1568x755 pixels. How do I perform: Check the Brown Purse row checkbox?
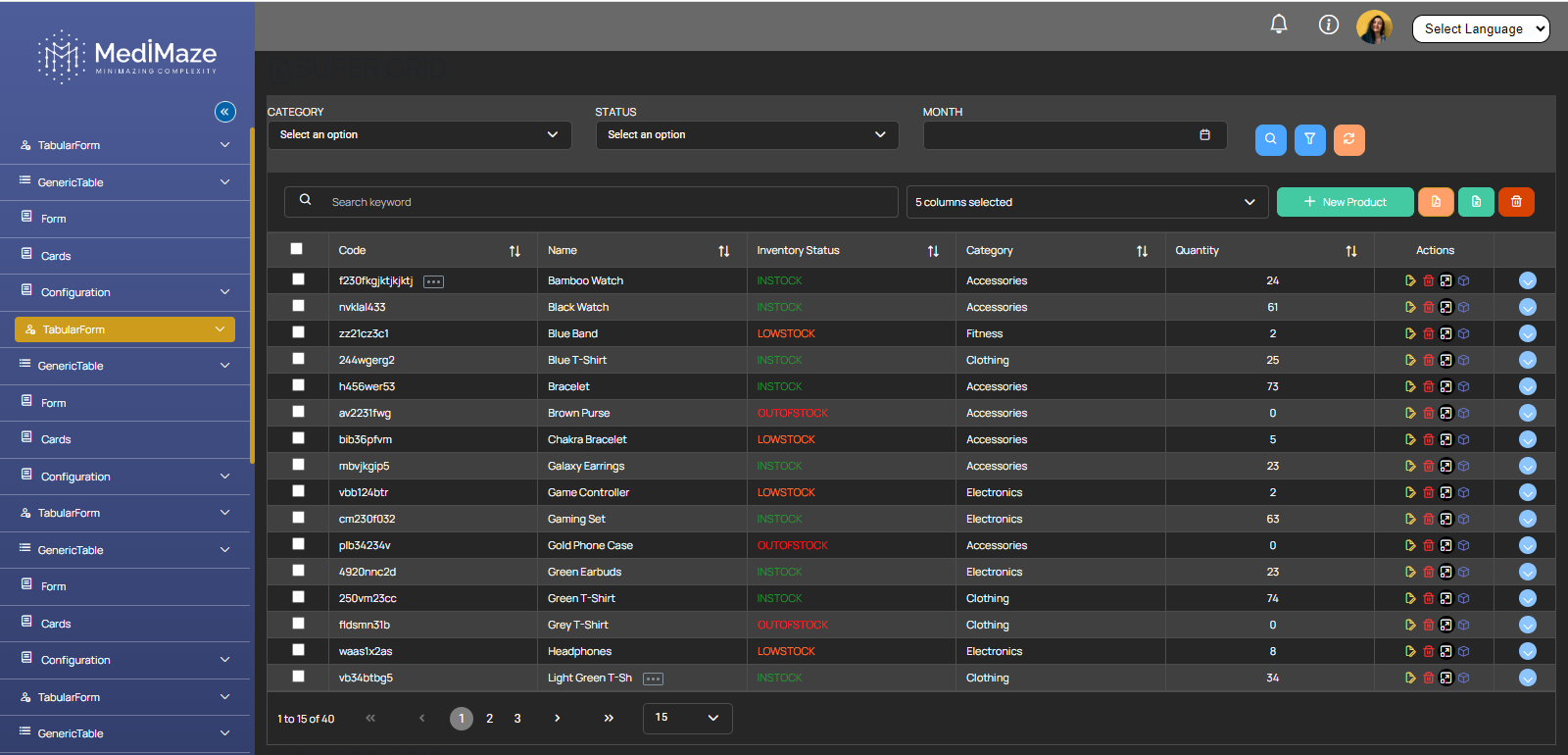298,412
